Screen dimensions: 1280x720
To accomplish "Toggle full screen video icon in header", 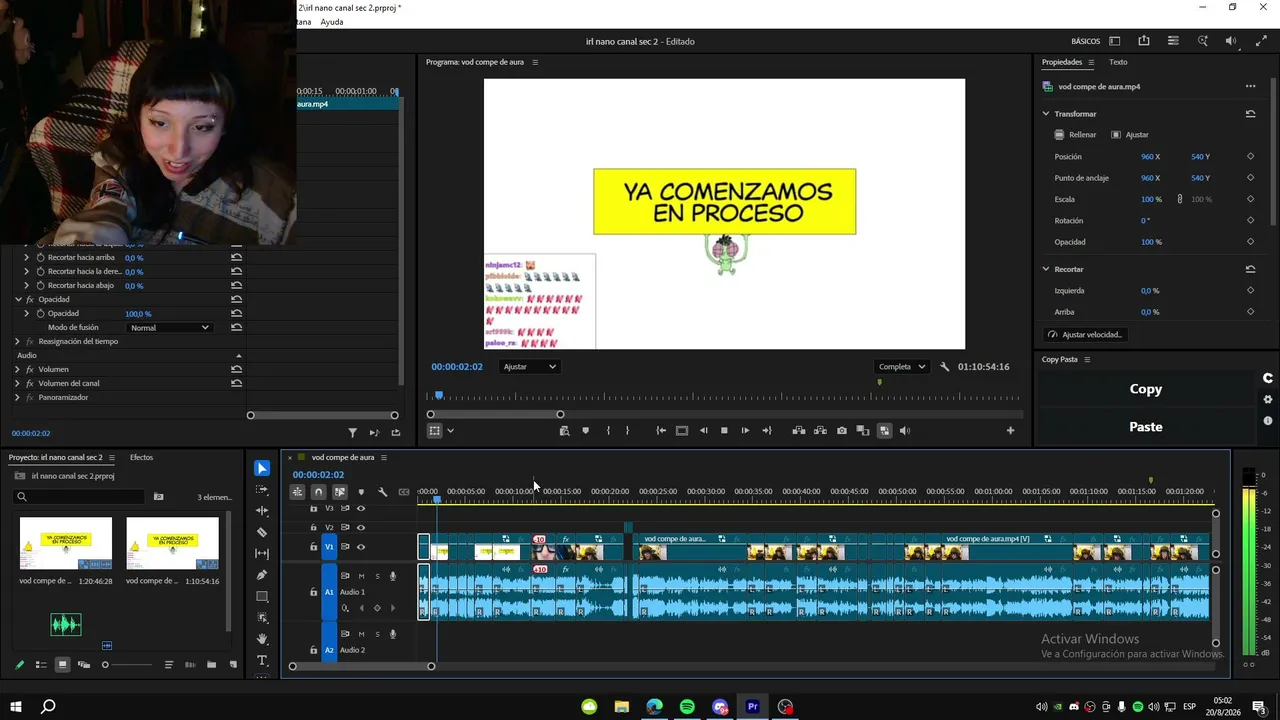I will 1261,41.
